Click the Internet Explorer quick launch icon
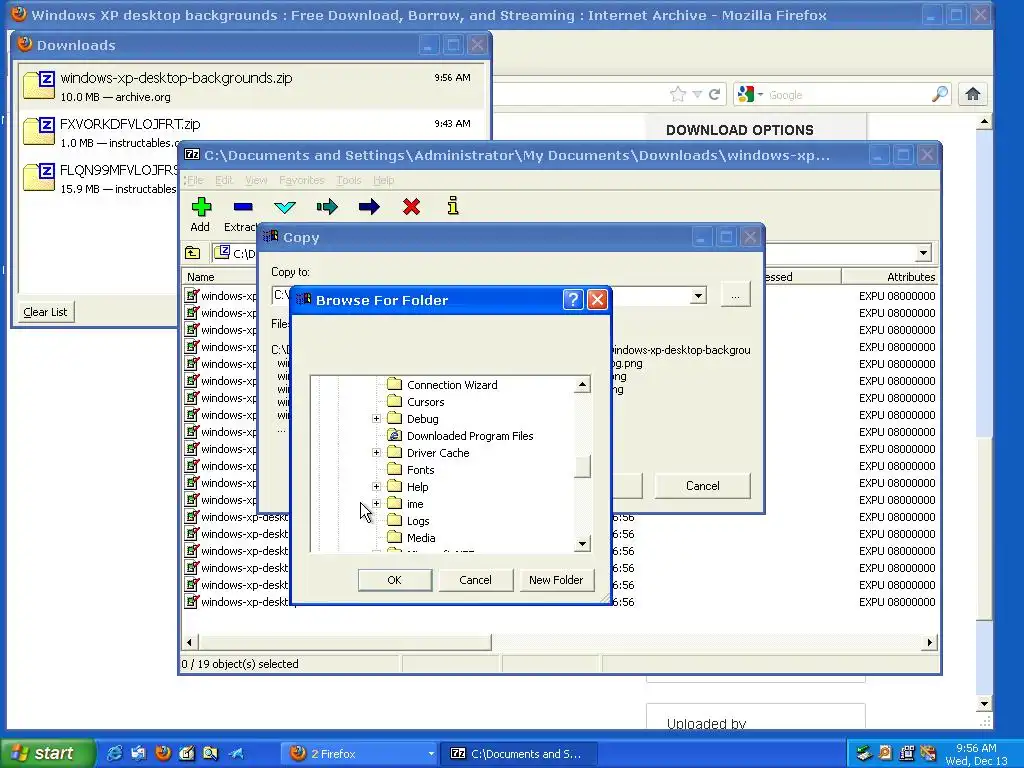The width and height of the screenshot is (1024, 768). click(115, 754)
